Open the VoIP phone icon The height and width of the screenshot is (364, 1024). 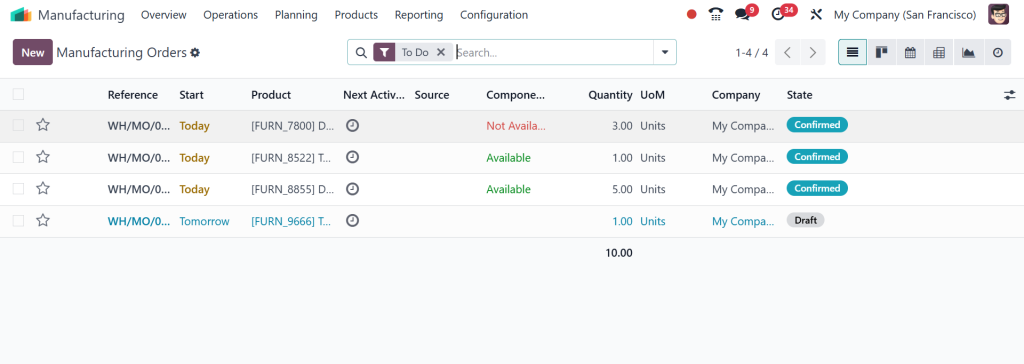716,14
